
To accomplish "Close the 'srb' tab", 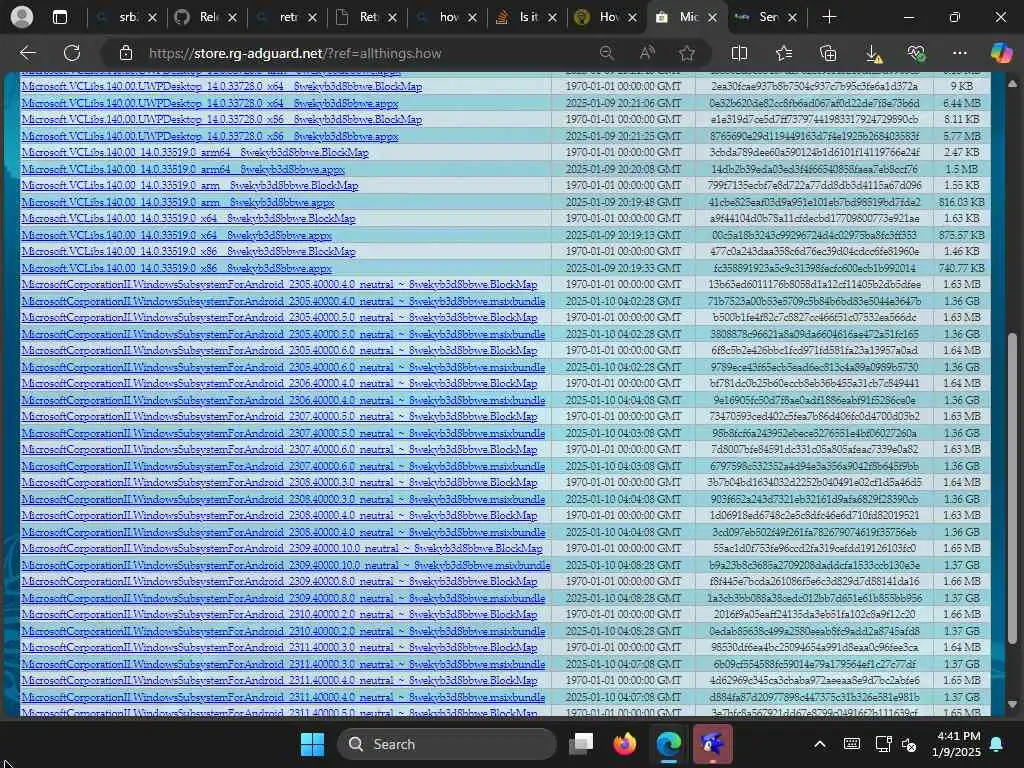I will point(152,18).
